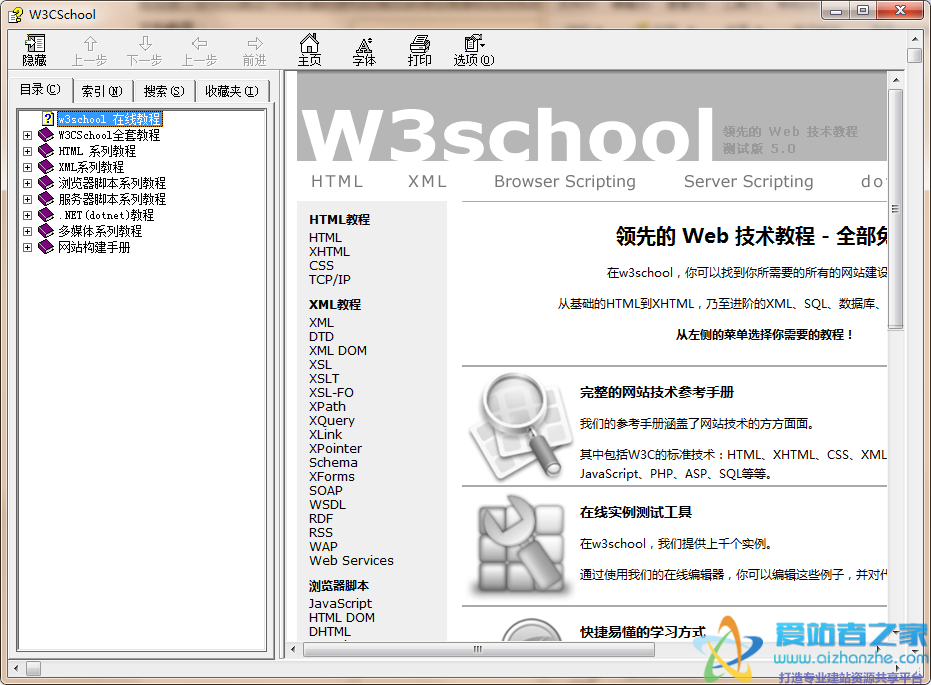Click content pane scroll-up arrow
The height and width of the screenshot is (685, 931).
pos(895,80)
